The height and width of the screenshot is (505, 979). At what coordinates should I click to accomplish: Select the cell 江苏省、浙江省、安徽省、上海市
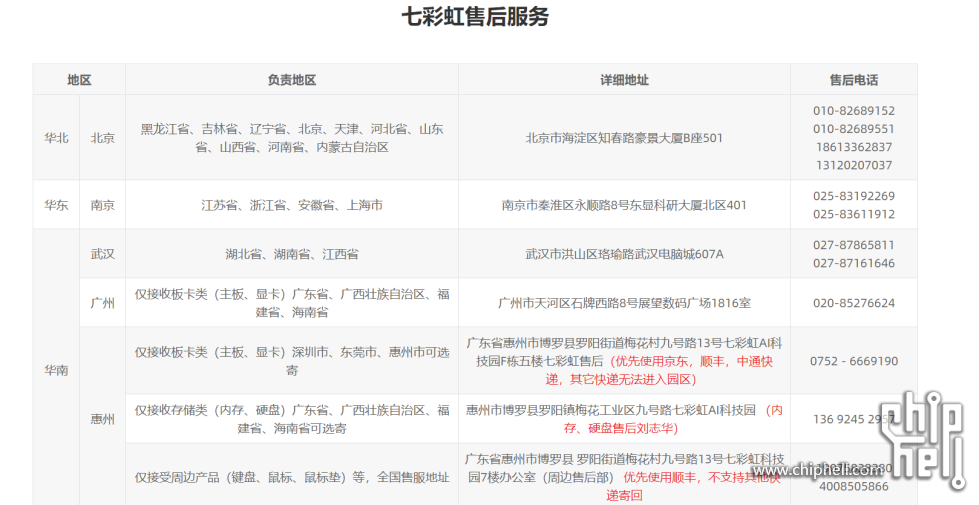[x=292, y=205]
